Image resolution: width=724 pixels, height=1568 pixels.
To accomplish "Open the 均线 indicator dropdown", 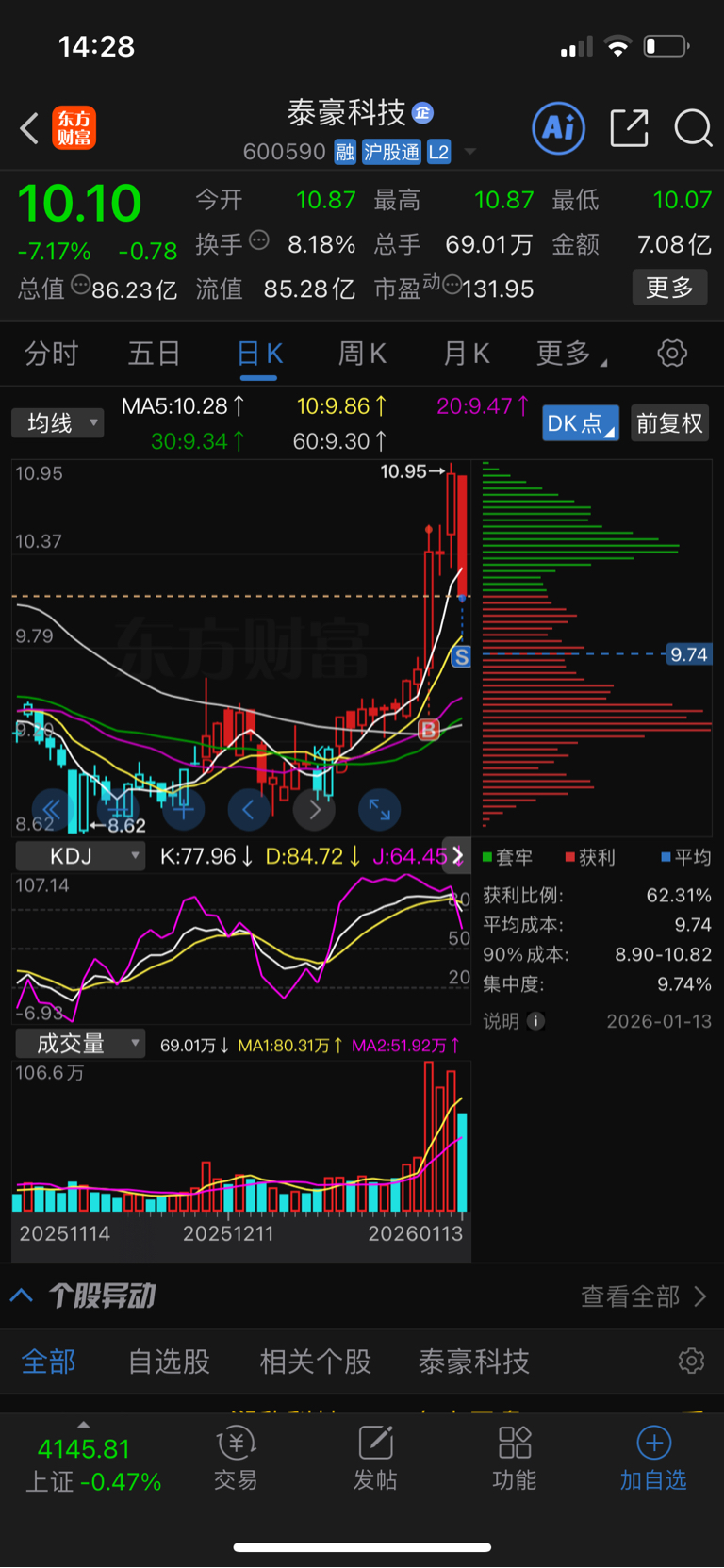I will pos(58,423).
